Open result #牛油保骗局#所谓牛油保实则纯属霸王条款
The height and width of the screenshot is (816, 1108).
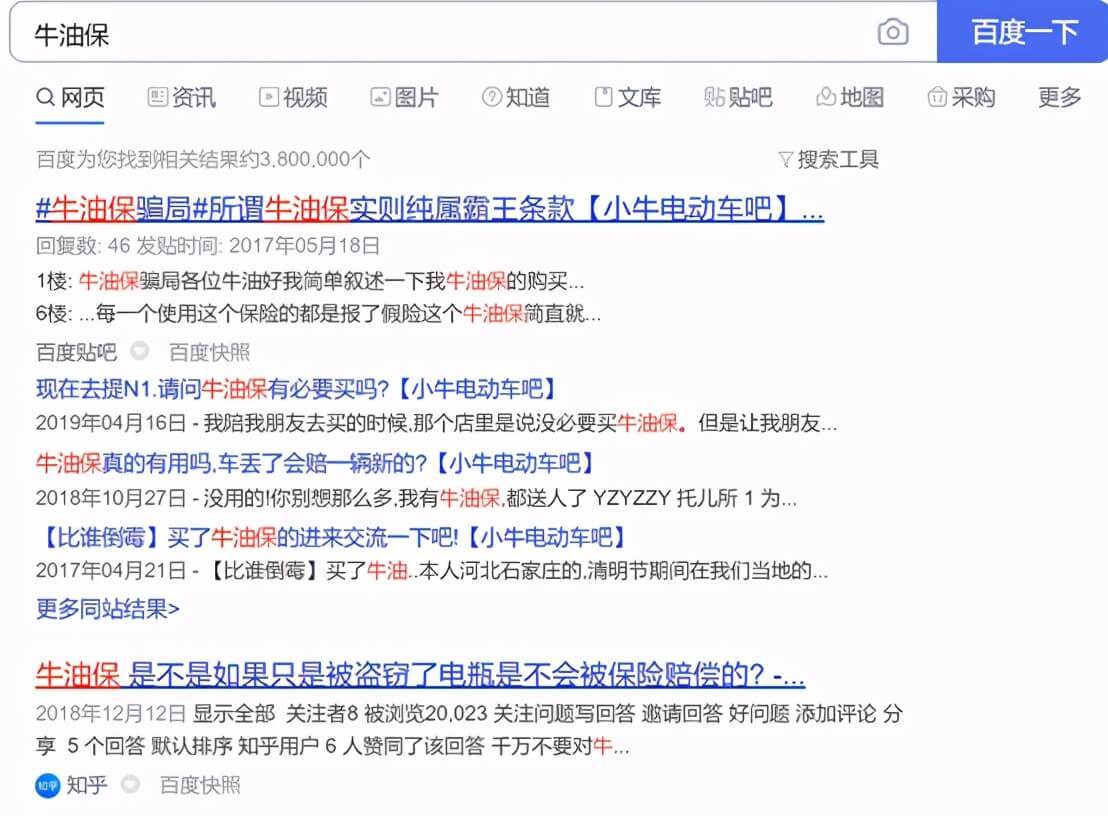pyautogui.click(x=430, y=208)
